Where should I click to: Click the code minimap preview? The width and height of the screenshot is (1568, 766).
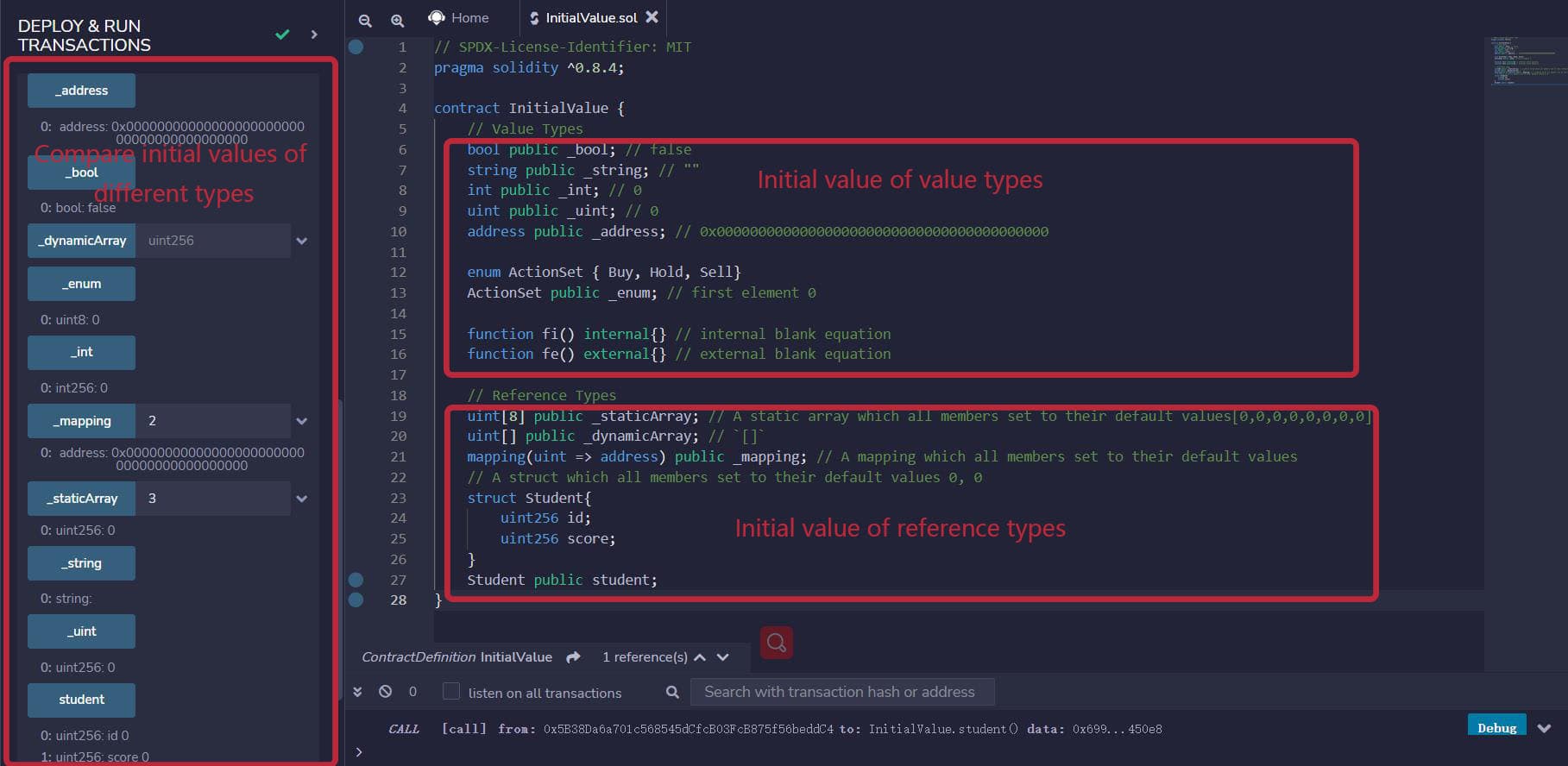[1527, 60]
